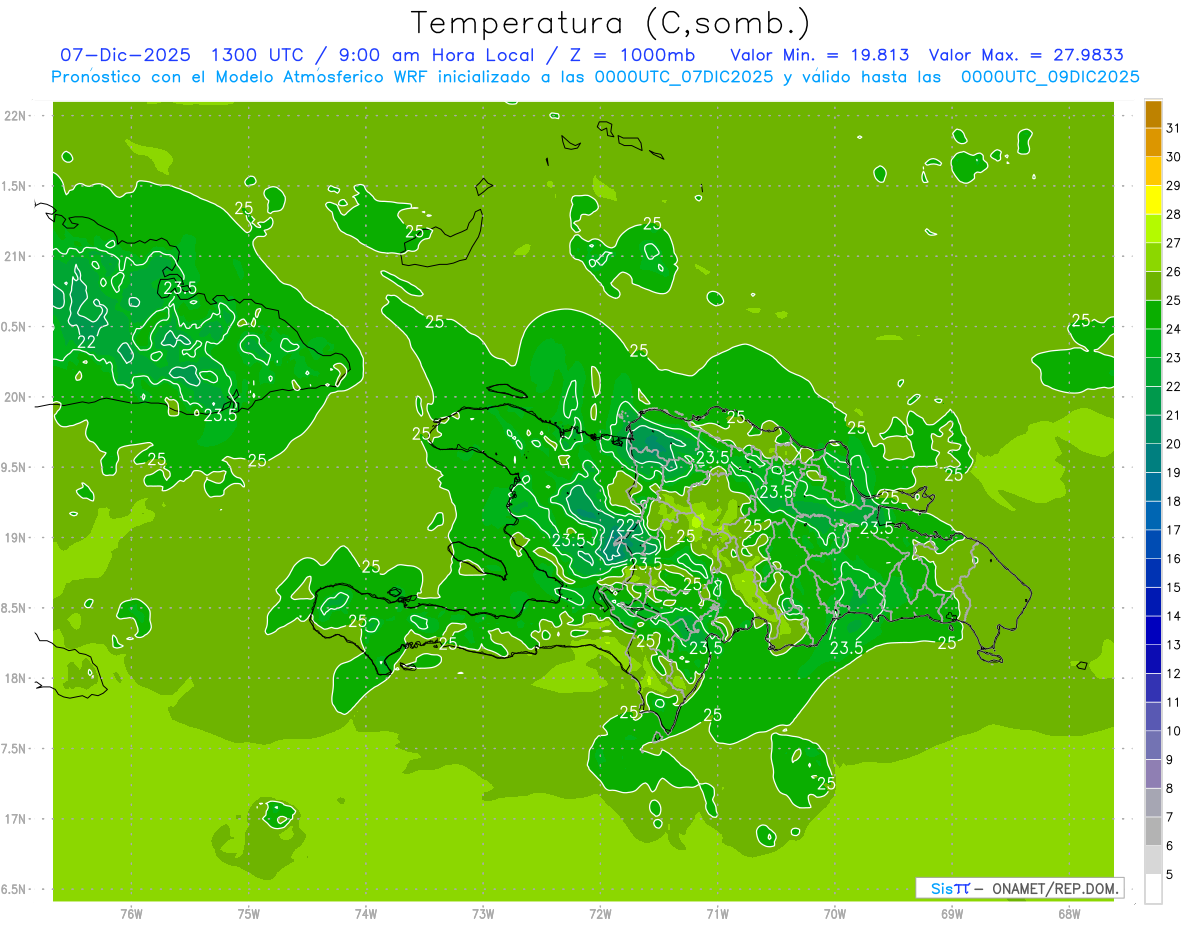Click the "21N" latitude axis label
The height and width of the screenshot is (927, 1200).
click(16, 257)
